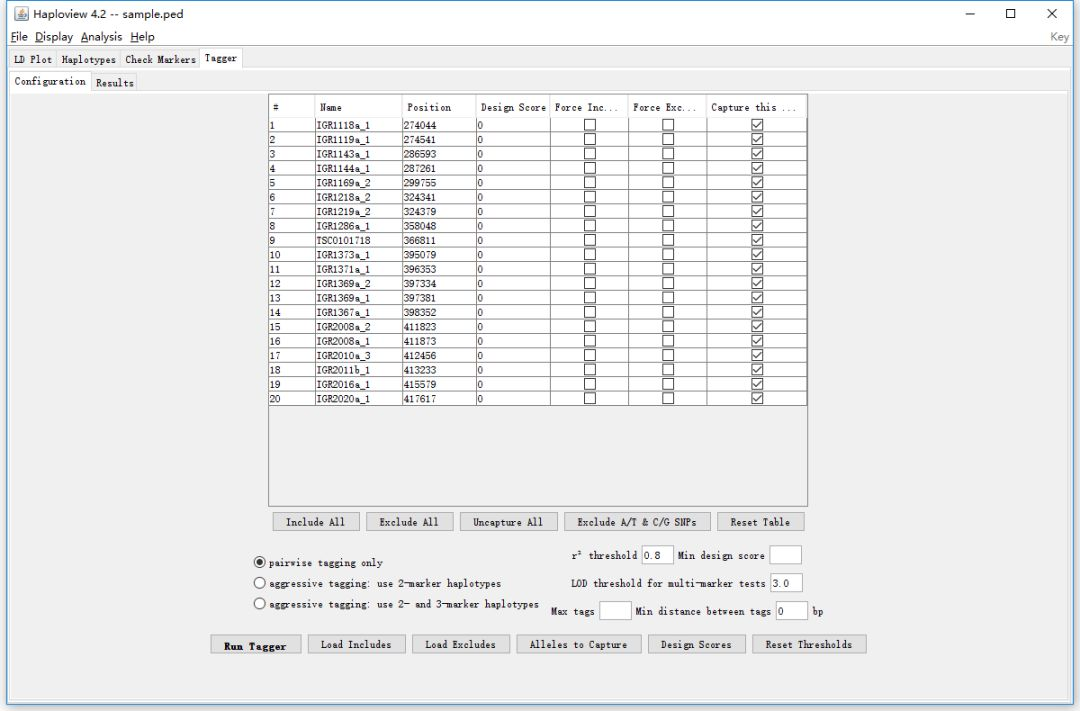Click the Key label at top right
Screen dimensions: 1080x711
[x=1059, y=37]
